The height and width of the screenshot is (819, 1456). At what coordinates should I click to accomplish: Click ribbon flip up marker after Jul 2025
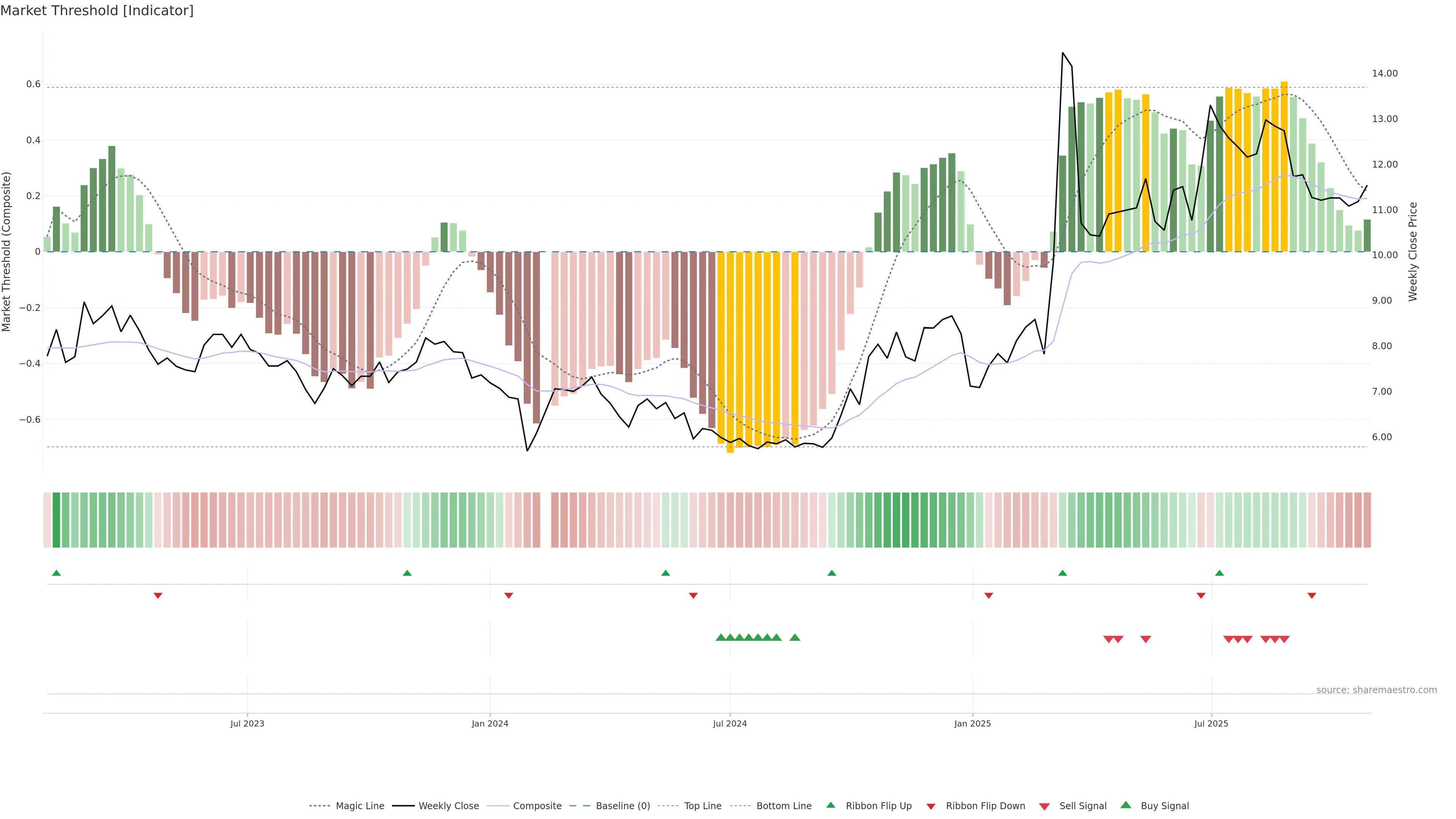point(1219,573)
